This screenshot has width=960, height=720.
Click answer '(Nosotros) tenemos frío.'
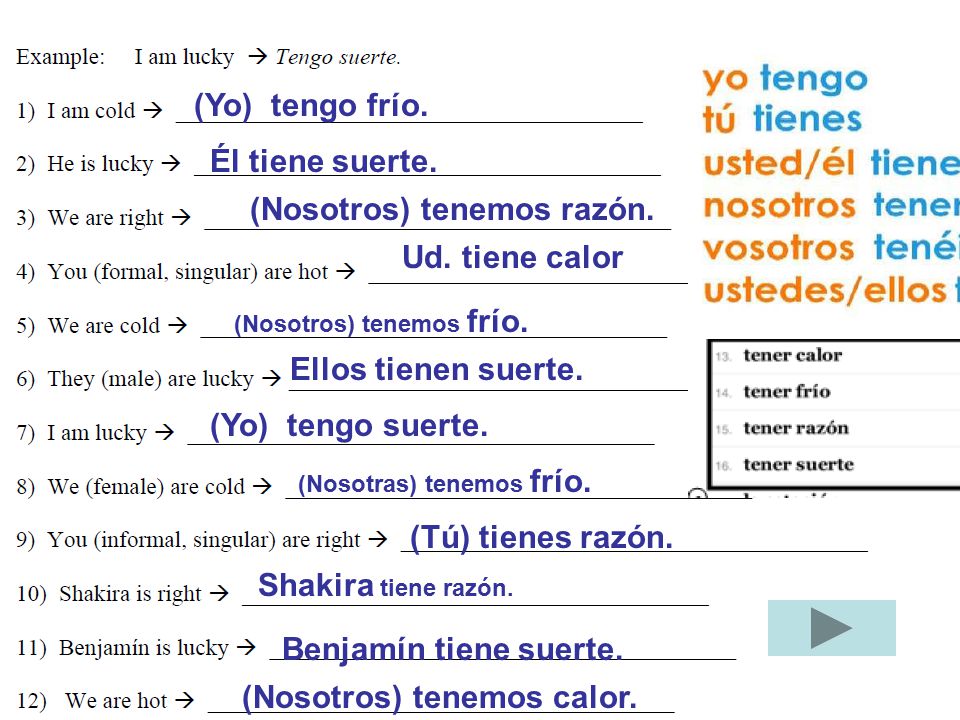point(381,322)
